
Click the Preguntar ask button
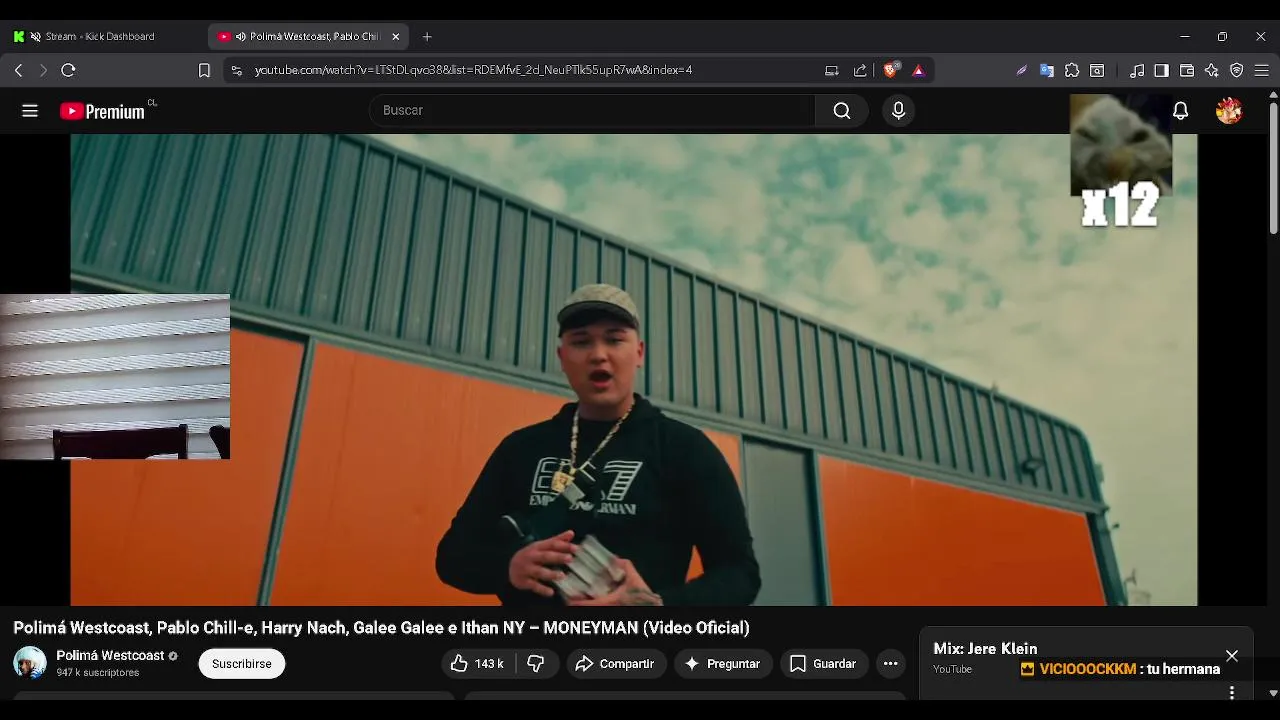tap(722, 664)
